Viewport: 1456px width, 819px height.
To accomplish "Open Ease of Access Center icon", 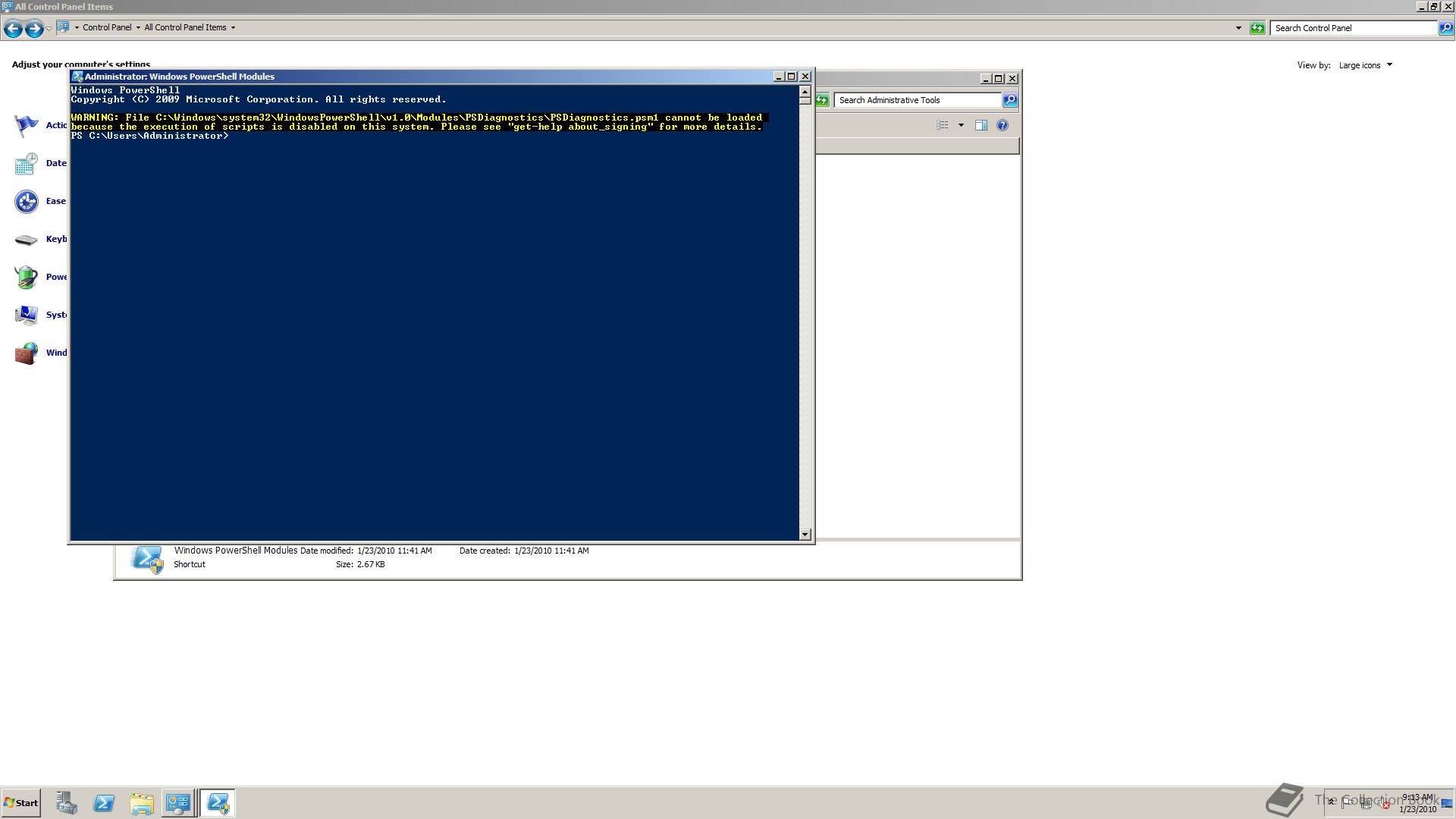I will (27, 201).
